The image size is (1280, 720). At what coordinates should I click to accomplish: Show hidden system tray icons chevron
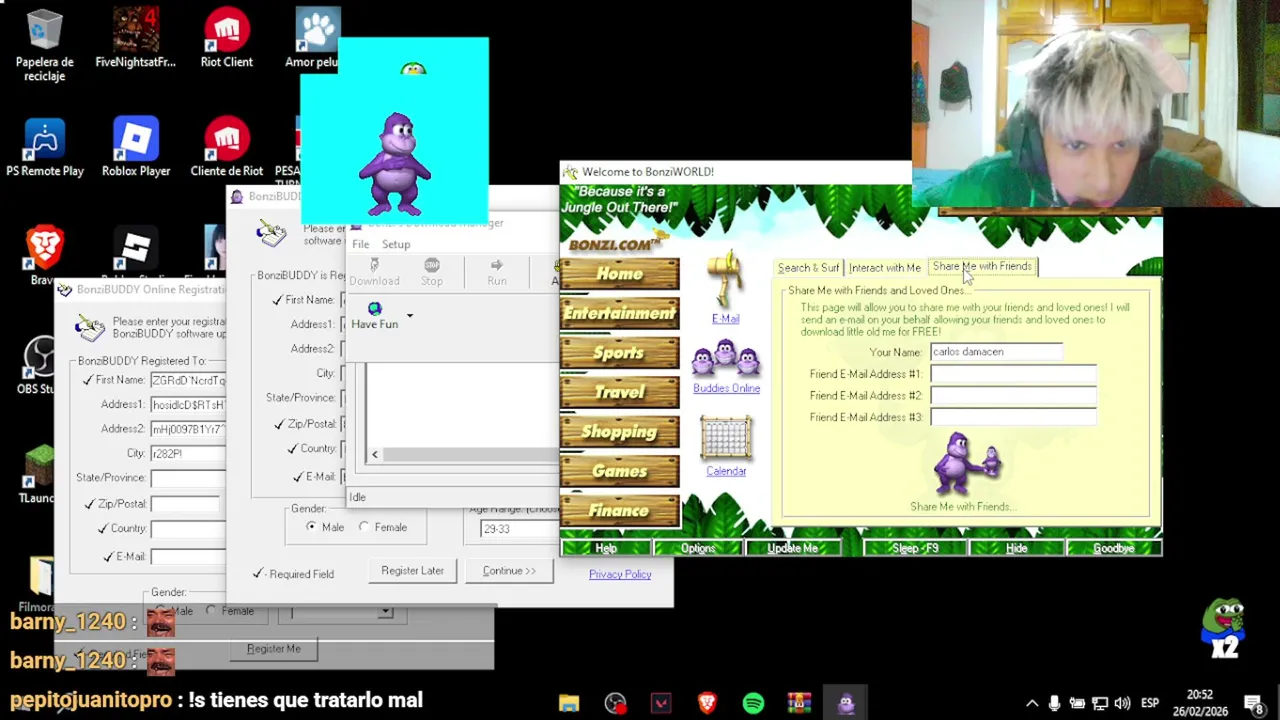(x=1032, y=703)
